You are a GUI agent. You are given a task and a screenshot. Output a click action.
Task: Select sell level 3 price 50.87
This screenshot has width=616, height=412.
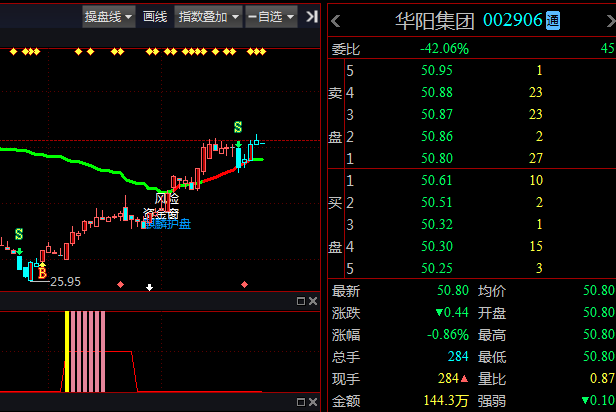[437, 115]
